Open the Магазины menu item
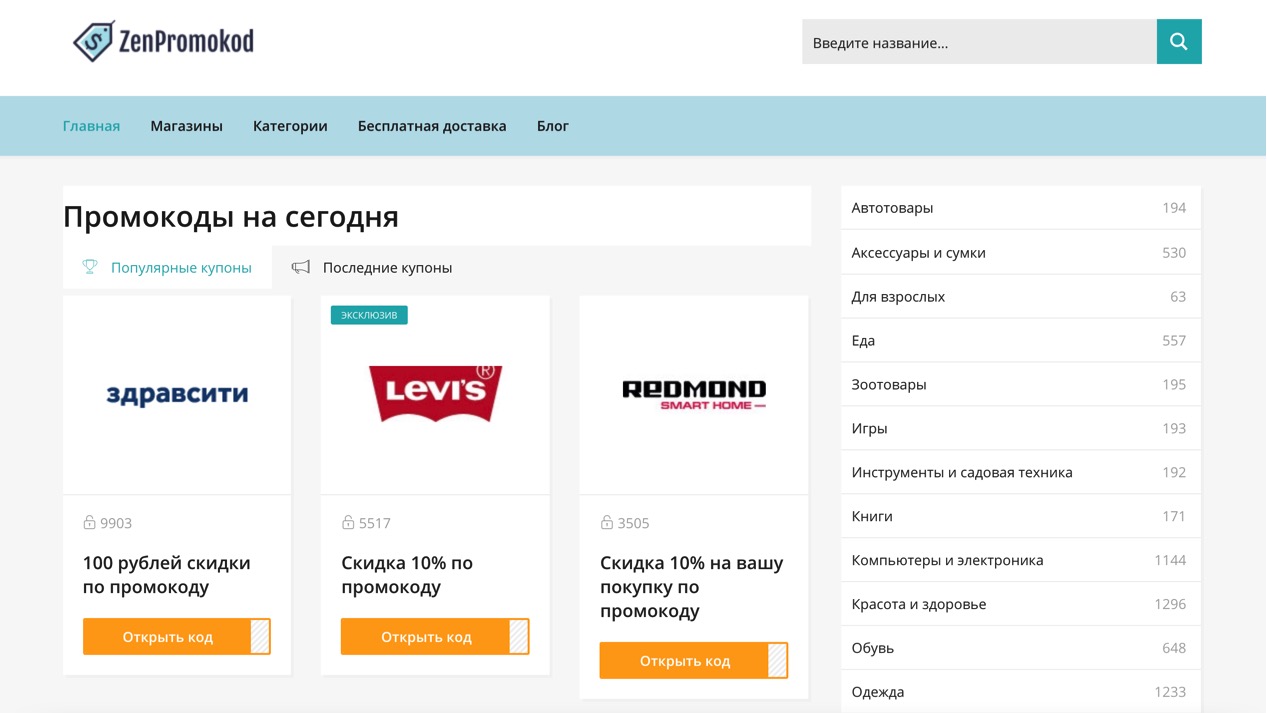 point(186,126)
